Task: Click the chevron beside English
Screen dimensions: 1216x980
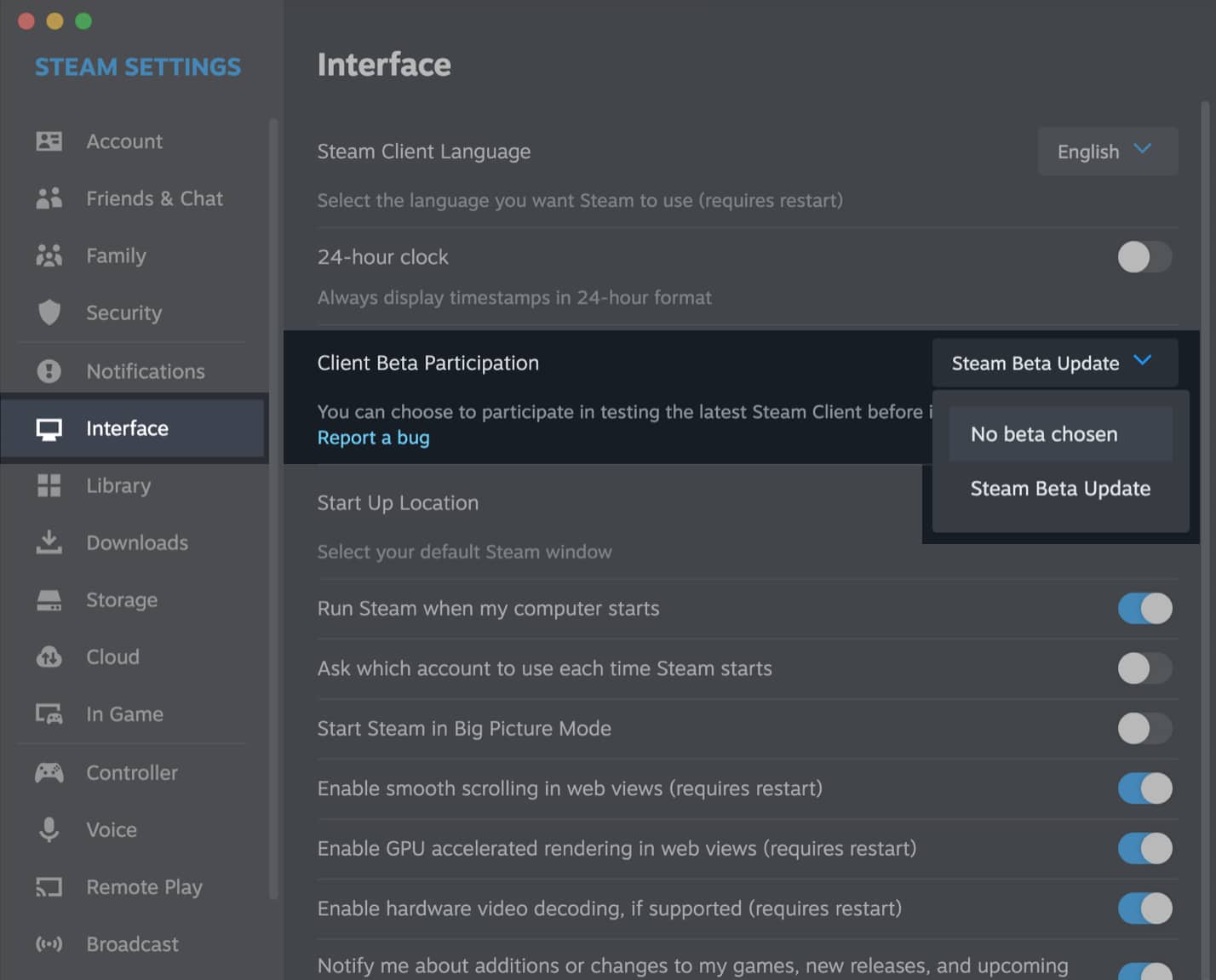Action: (1143, 149)
